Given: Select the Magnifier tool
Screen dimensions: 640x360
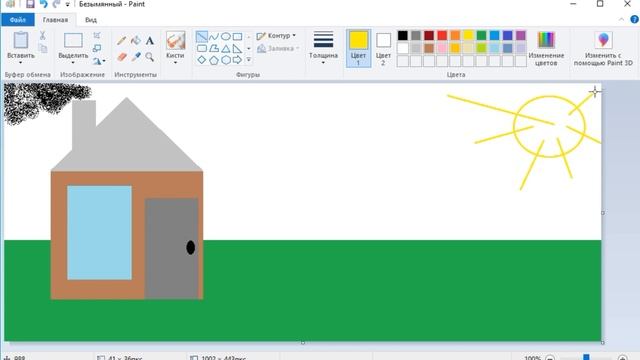Looking at the screenshot, I should tap(150, 57).
